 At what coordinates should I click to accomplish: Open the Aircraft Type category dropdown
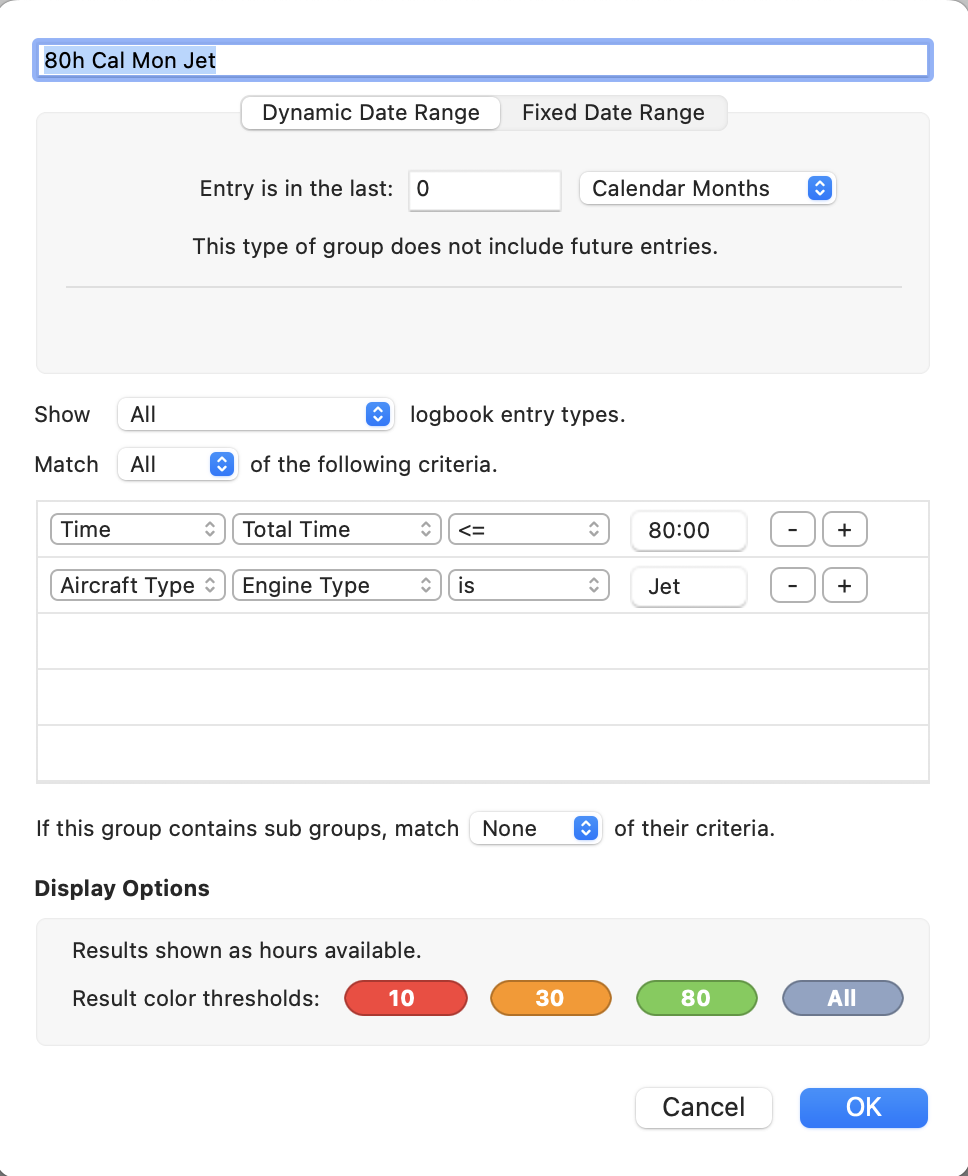pyautogui.click(x=138, y=586)
